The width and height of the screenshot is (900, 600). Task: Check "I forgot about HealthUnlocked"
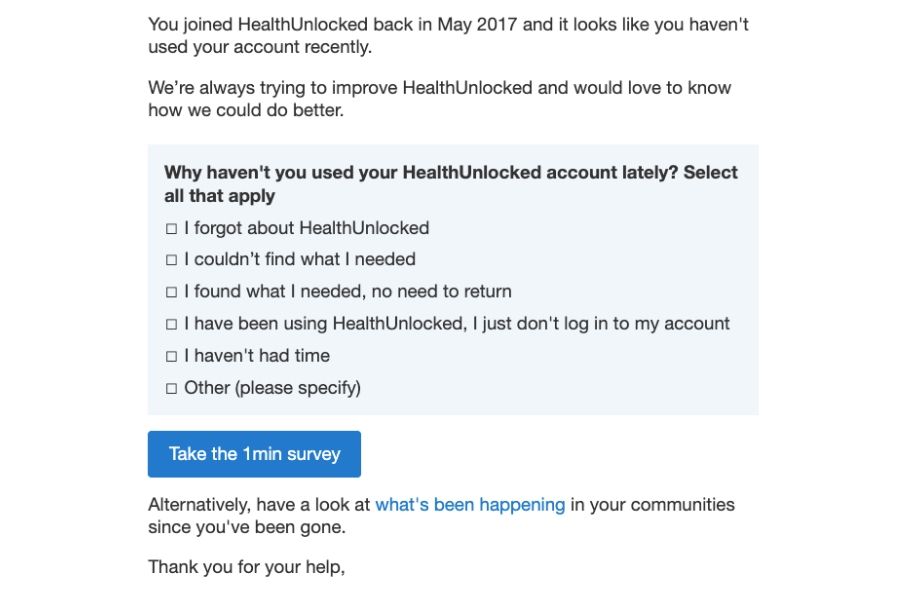click(170, 228)
